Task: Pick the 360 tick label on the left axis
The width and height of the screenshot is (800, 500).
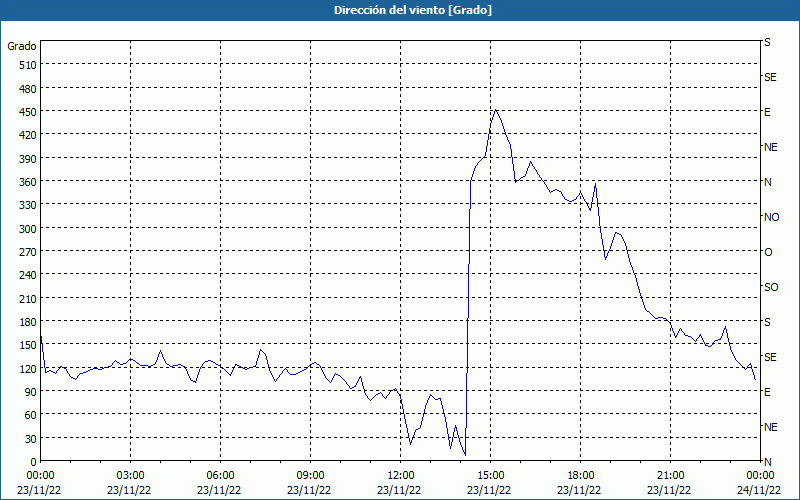Action: click(28, 182)
